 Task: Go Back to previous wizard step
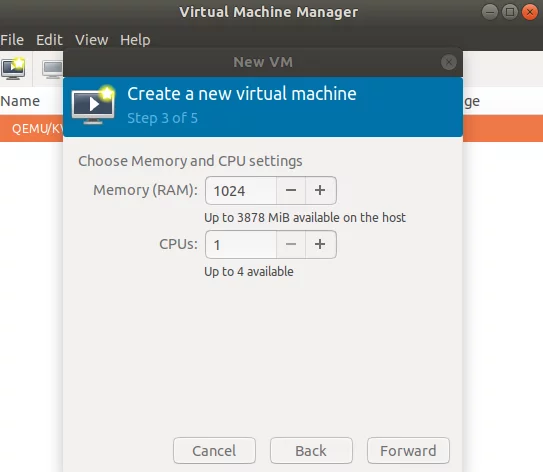coord(311,451)
